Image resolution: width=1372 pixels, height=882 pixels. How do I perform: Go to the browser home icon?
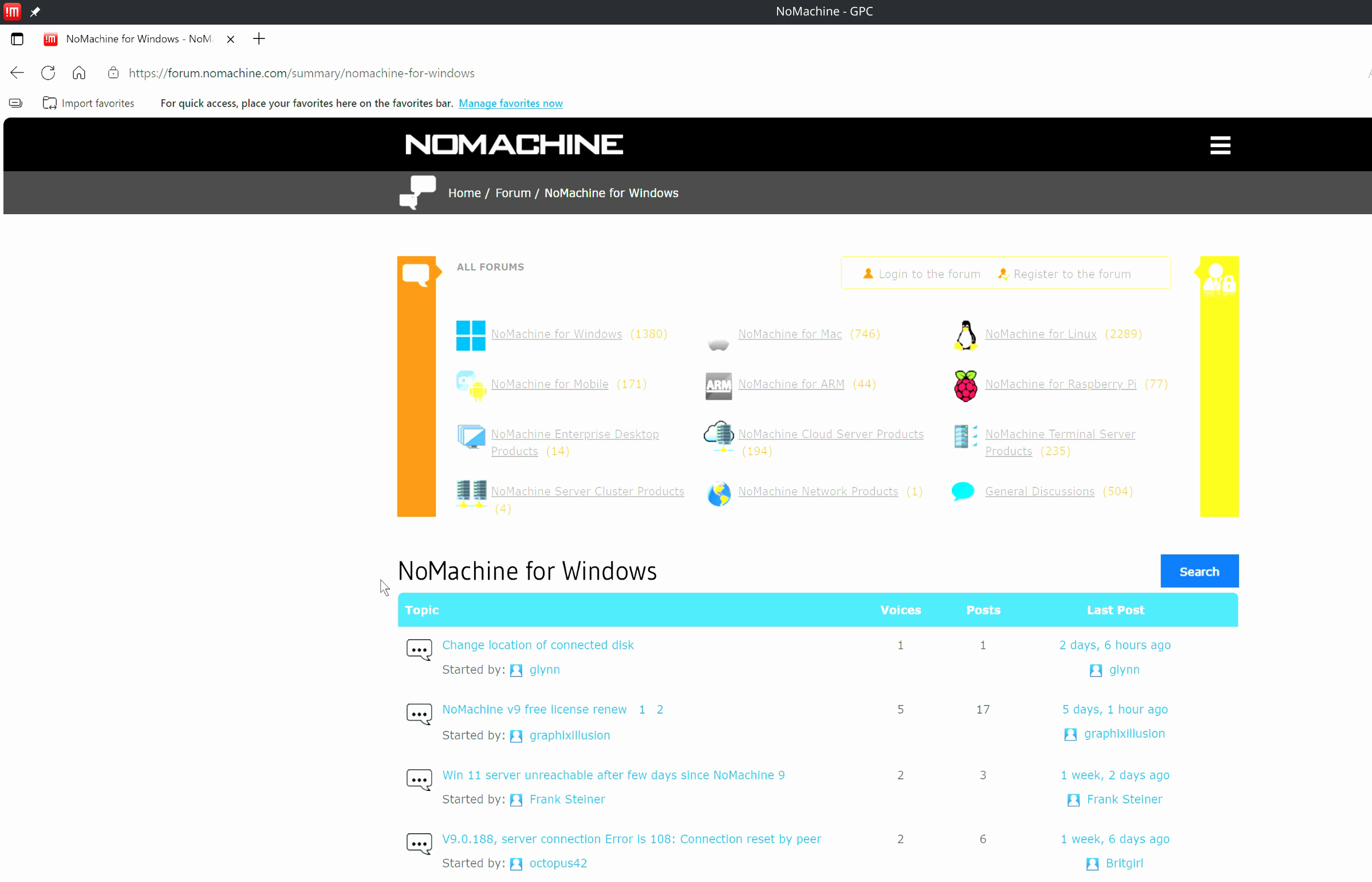79,73
